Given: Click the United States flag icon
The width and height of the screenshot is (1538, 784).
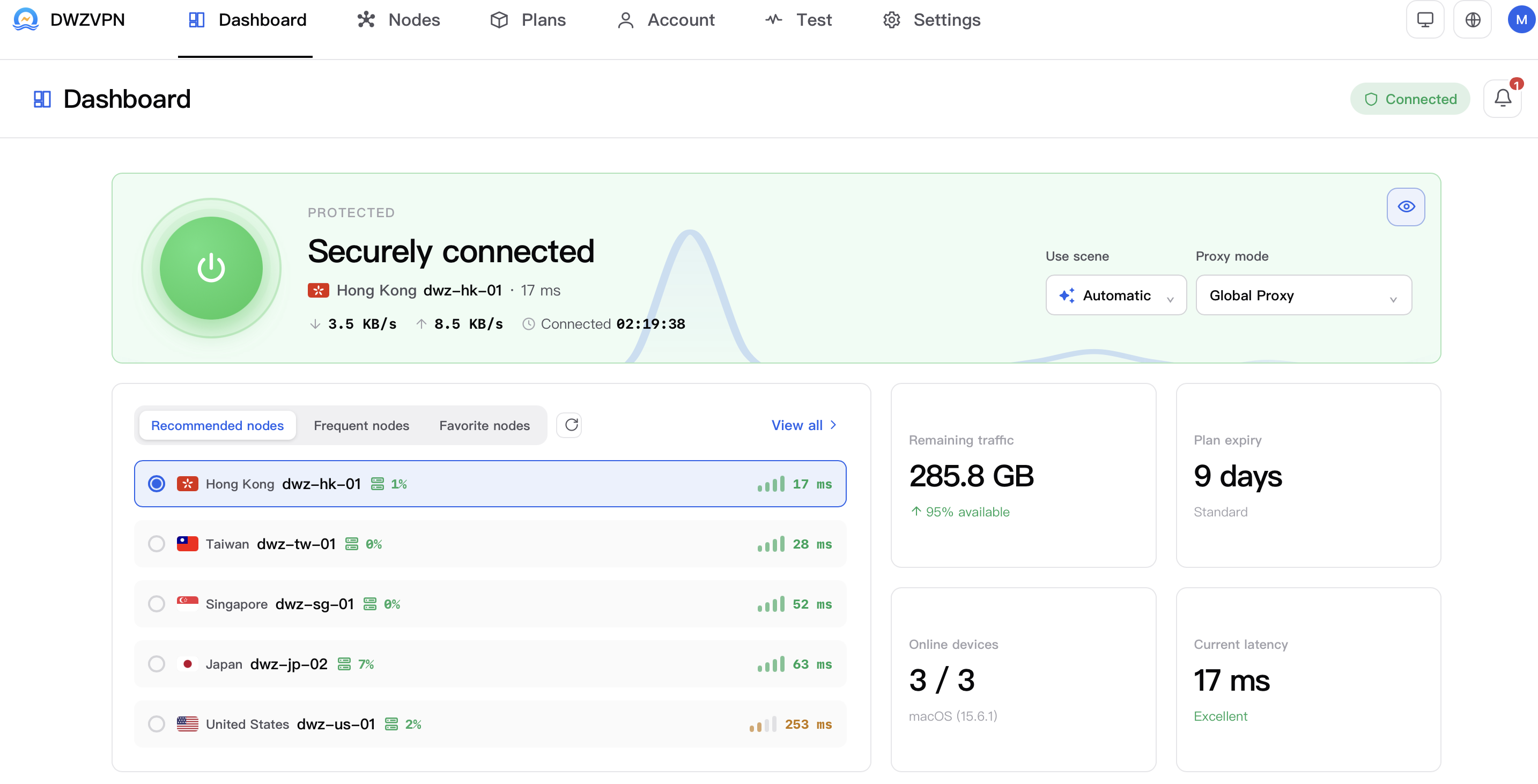Looking at the screenshot, I should click(187, 724).
